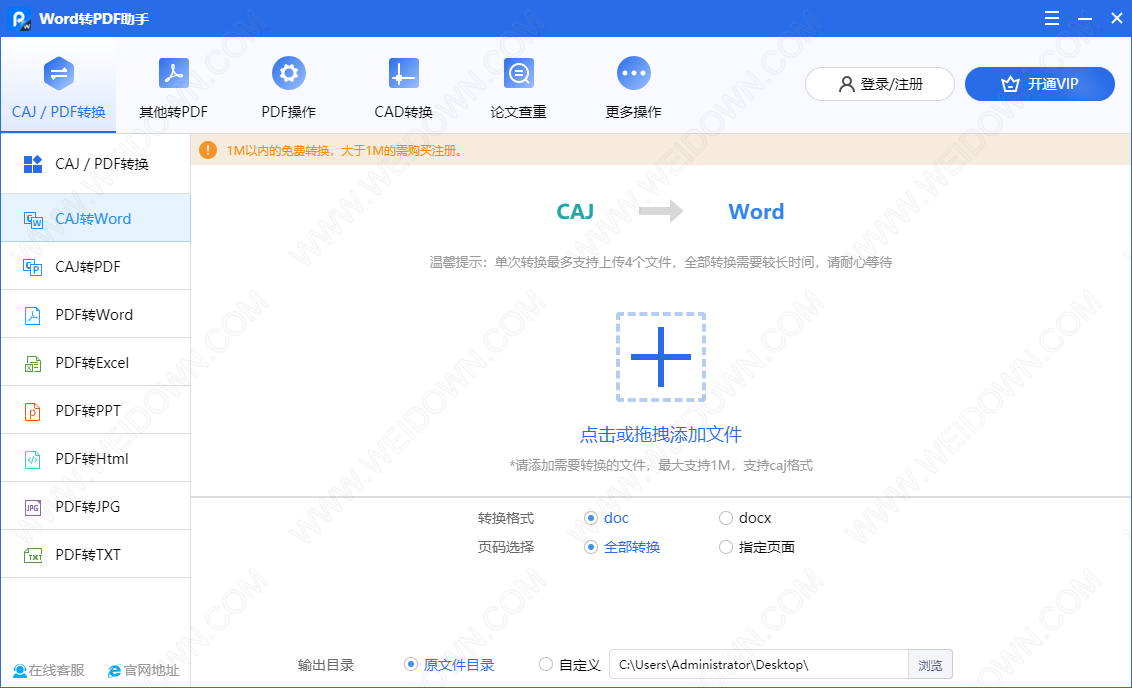This screenshot has height=688, width=1132.
Task: Select PDF转TXT in the sidebar
Action: point(95,554)
